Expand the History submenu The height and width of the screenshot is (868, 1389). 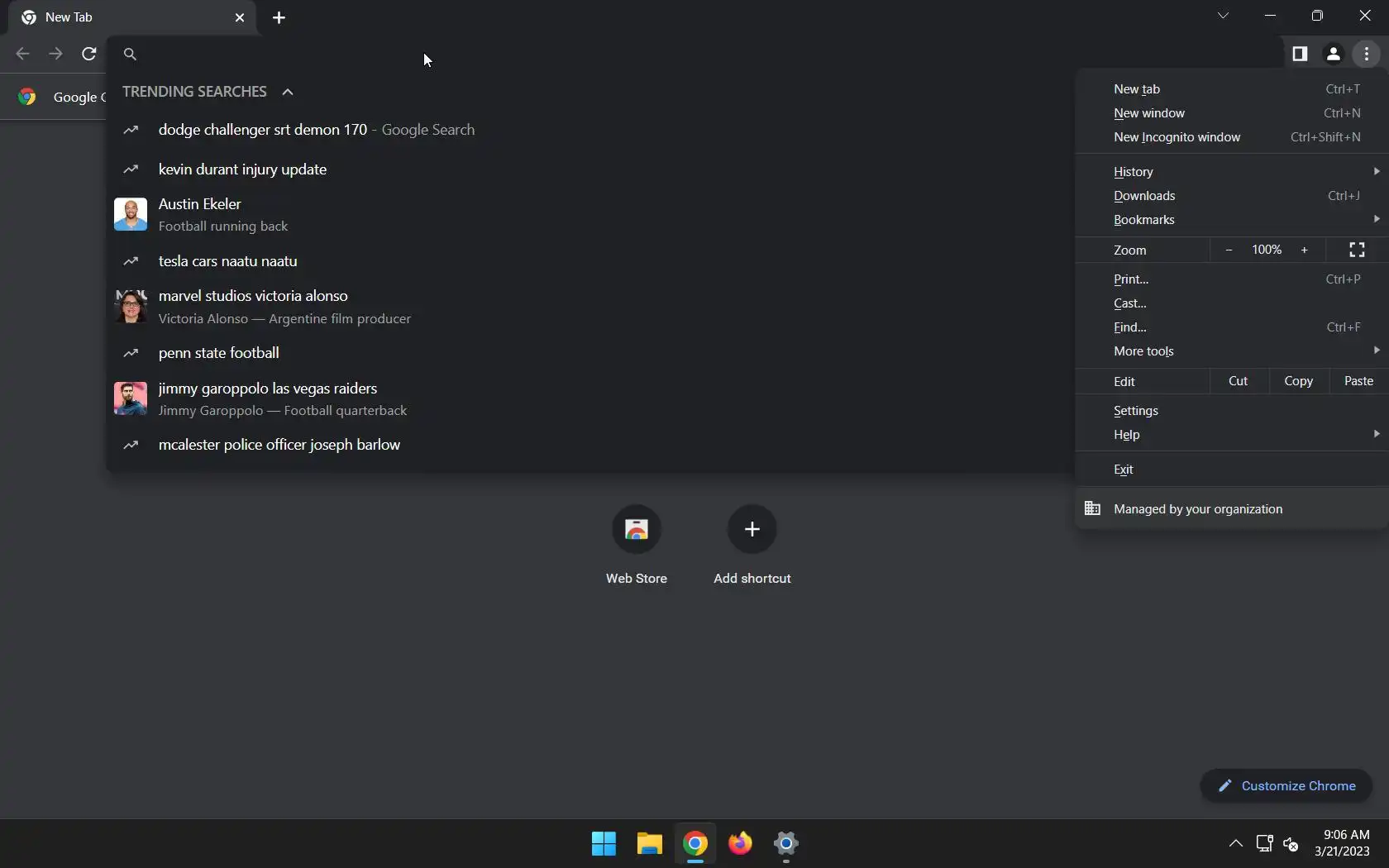point(1231,172)
